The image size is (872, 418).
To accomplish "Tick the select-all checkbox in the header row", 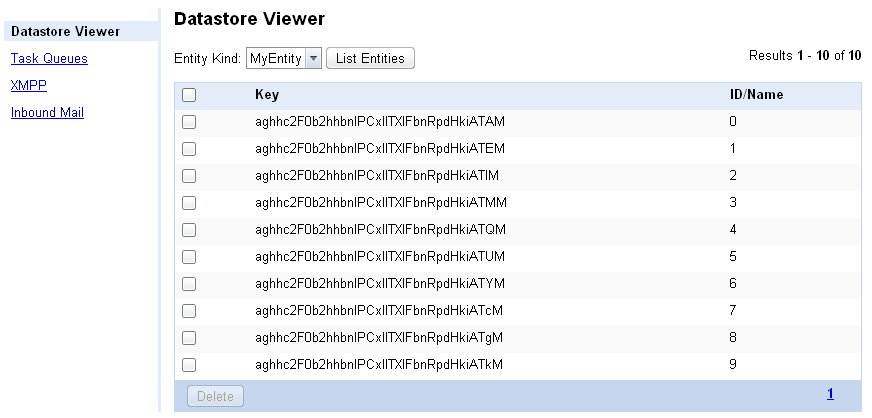I will [x=189, y=96].
